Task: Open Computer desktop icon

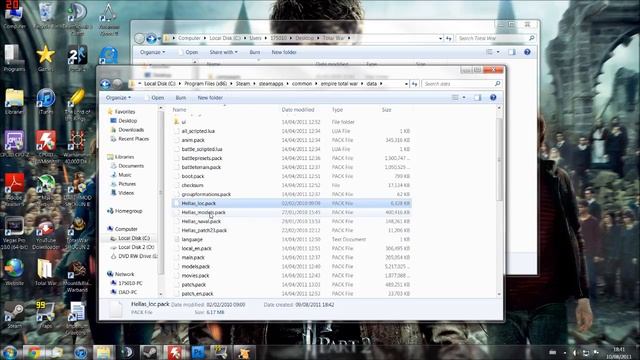Action: pyautogui.click(x=14, y=16)
